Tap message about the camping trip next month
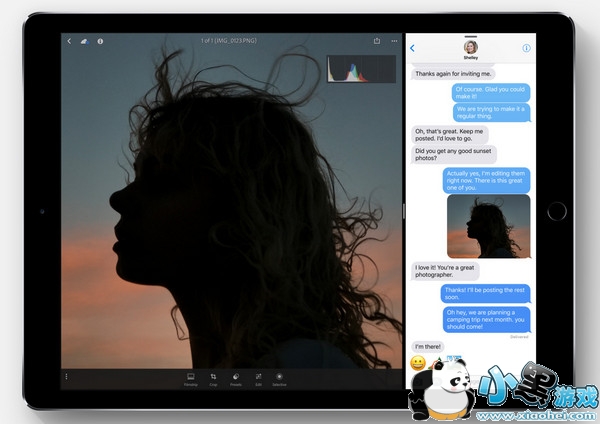The height and width of the screenshot is (424, 600). [486, 320]
